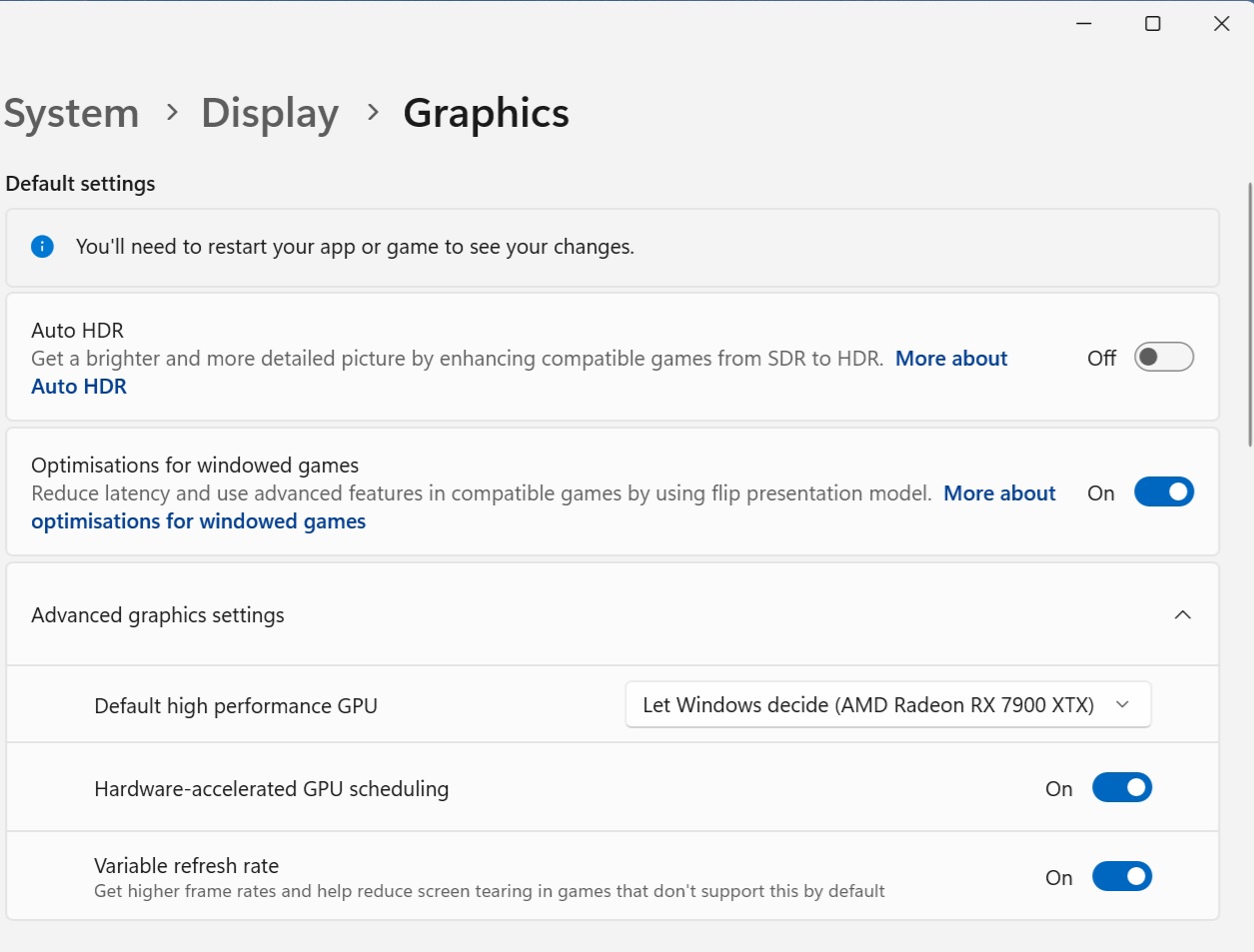
Task: Open the Default high performance GPU dropdown
Action: tap(887, 705)
